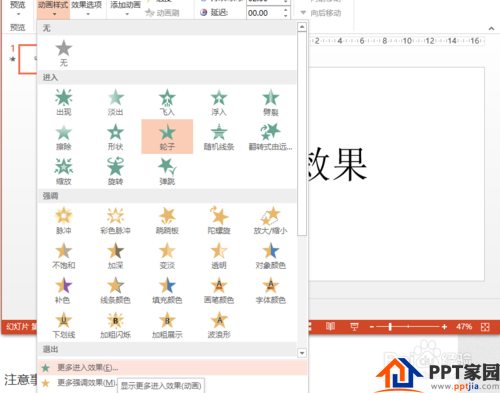
Task: Open 更多强调效果(M) more emphasis effects
Action: tap(86, 383)
